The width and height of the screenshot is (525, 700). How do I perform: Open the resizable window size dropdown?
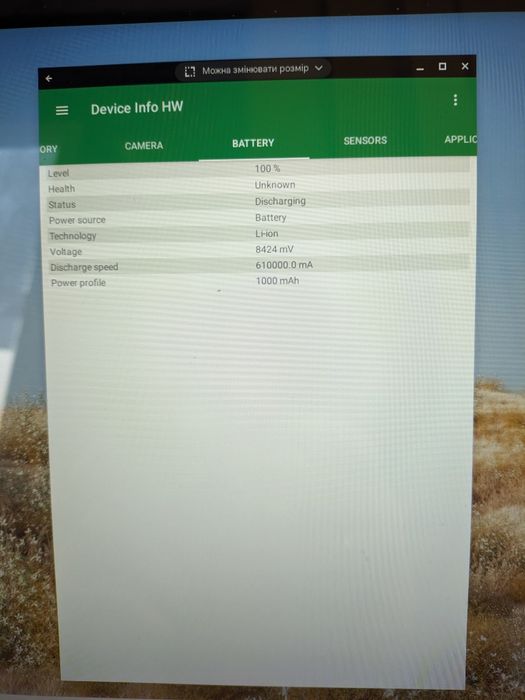coord(253,70)
